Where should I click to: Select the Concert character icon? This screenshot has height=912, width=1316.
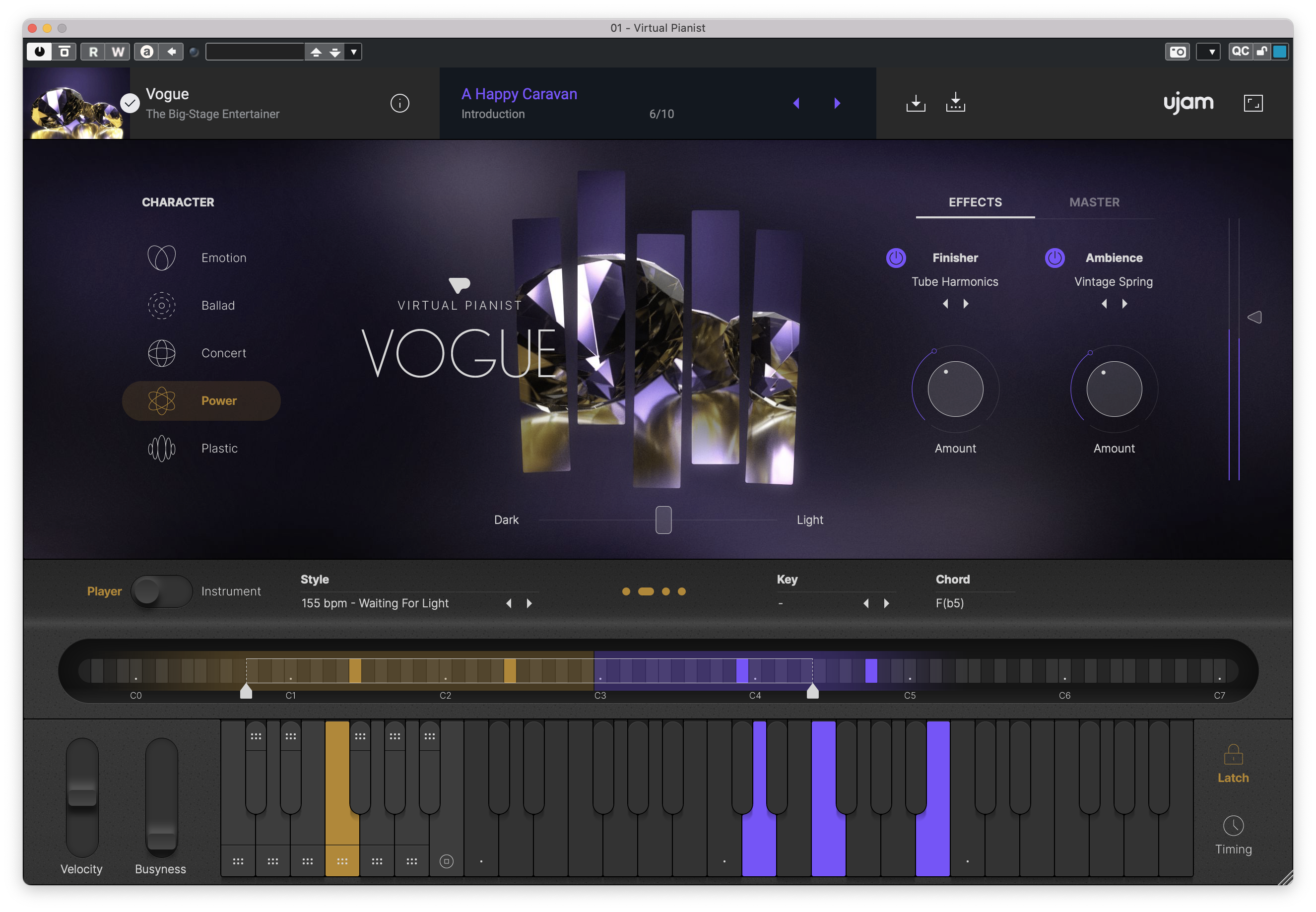coord(162,353)
